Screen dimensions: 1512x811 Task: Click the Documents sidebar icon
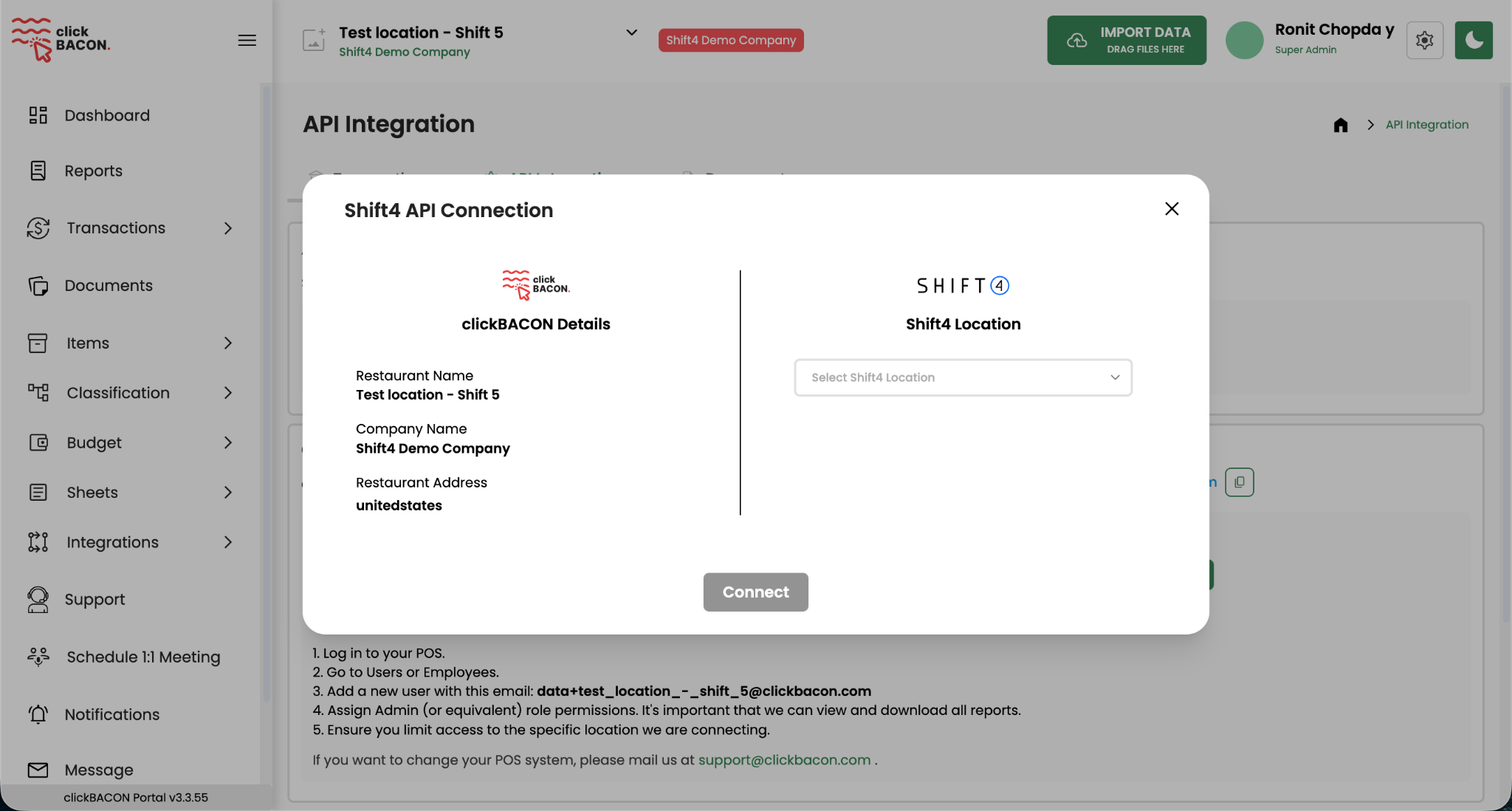coord(38,286)
